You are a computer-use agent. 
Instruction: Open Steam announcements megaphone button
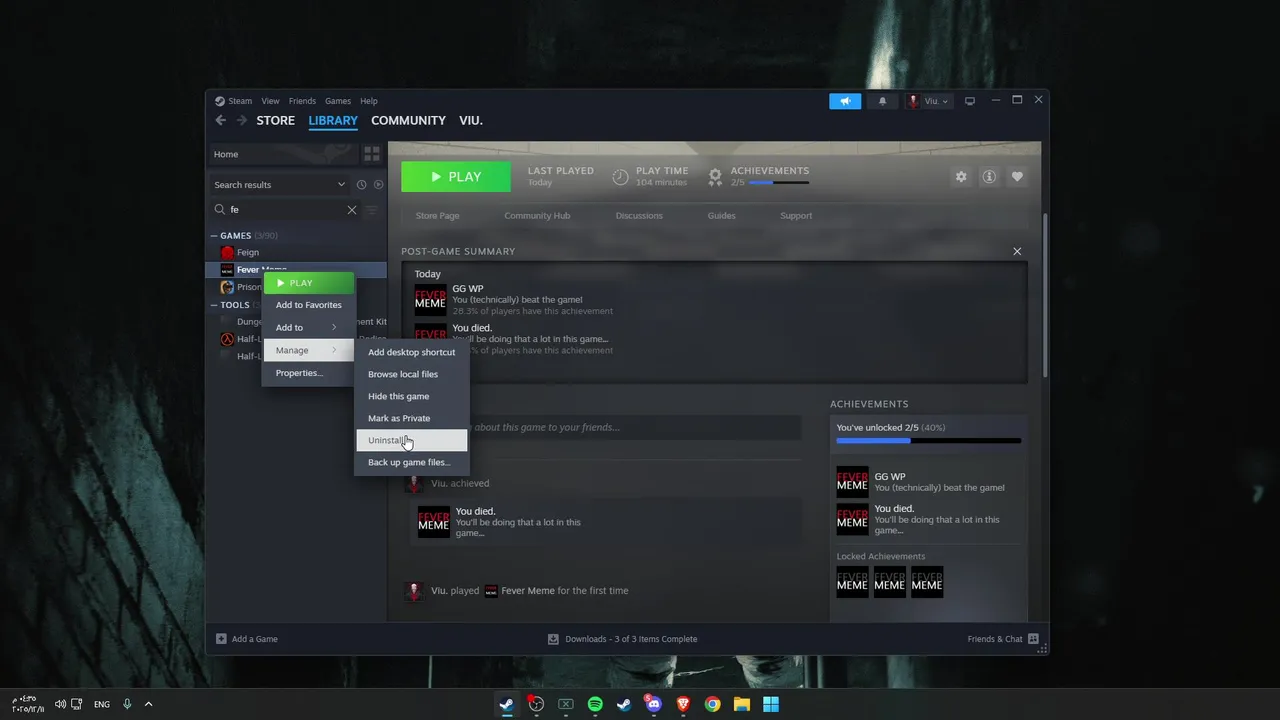click(x=845, y=101)
